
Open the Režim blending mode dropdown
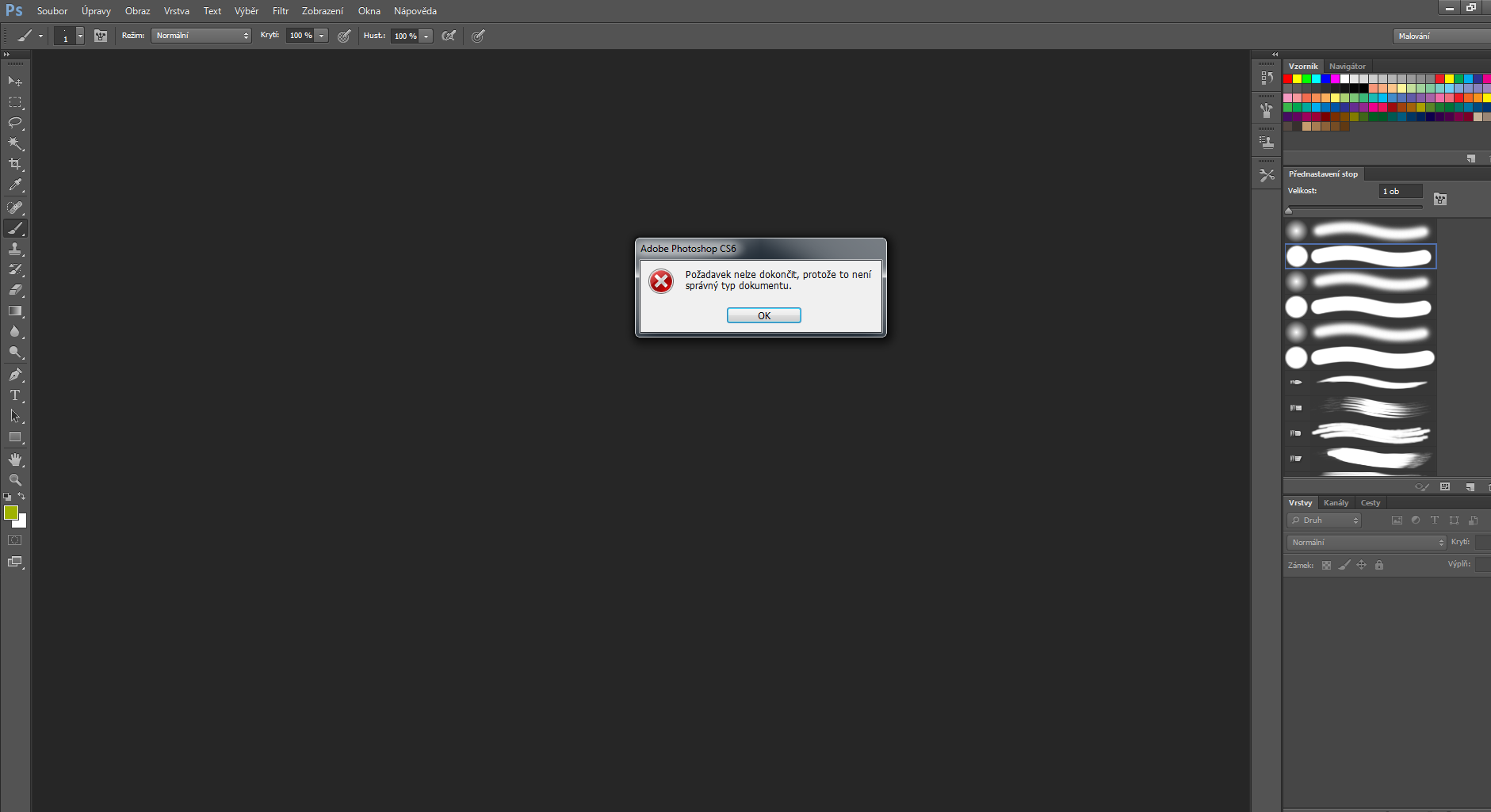pyautogui.click(x=201, y=36)
